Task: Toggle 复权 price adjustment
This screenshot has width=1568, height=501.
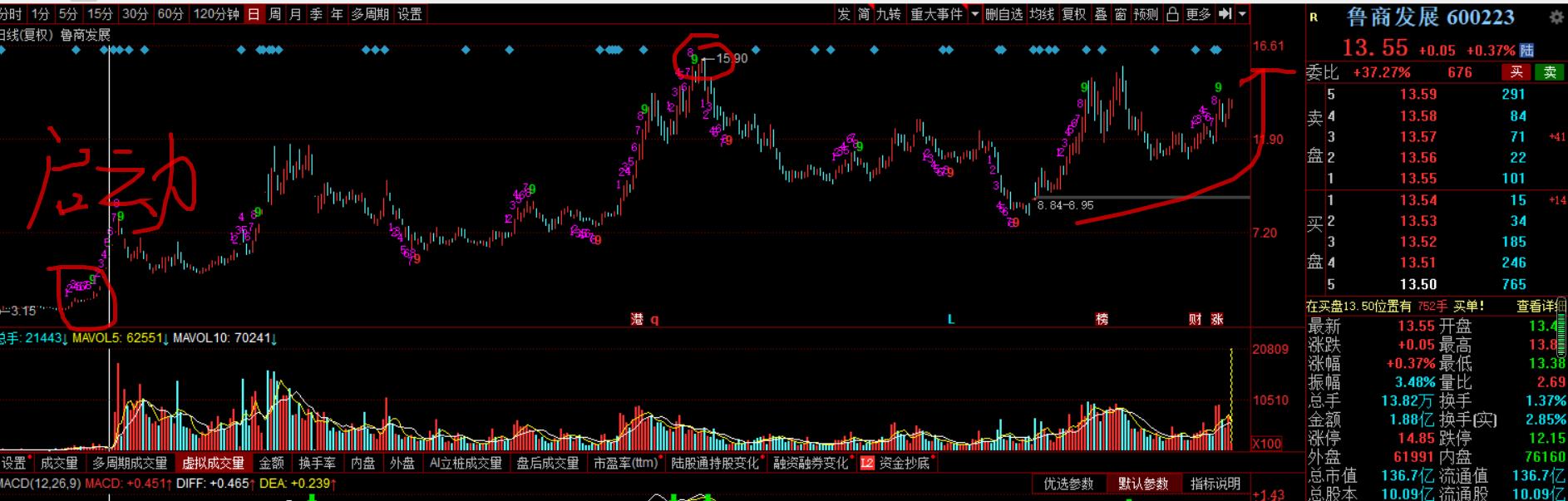Action: click(x=1074, y=14)
